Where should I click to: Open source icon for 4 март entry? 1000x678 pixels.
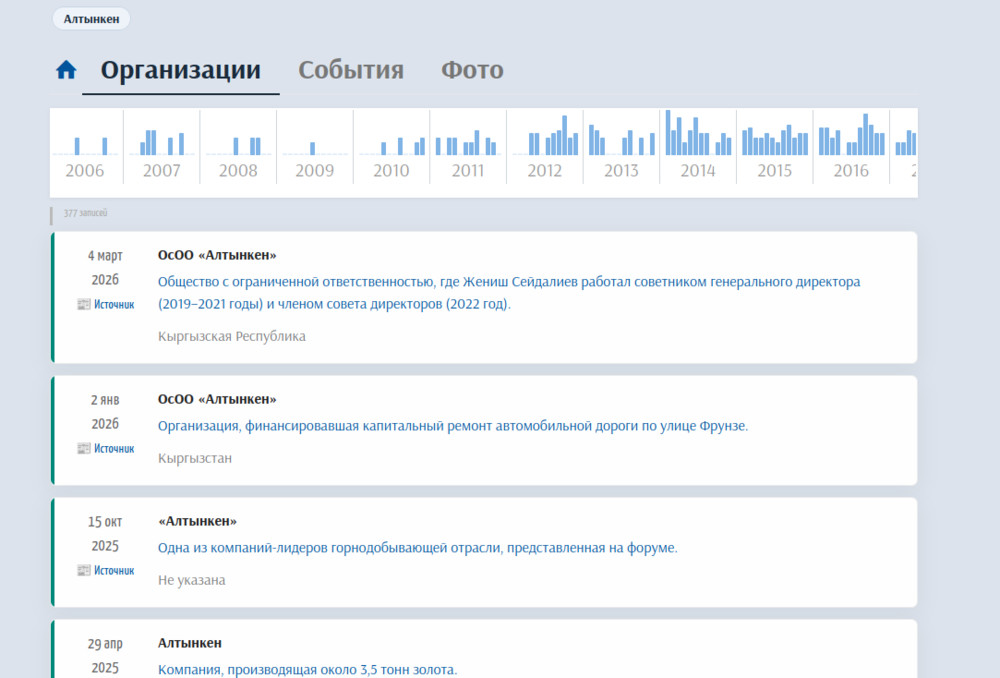(83, 305)
